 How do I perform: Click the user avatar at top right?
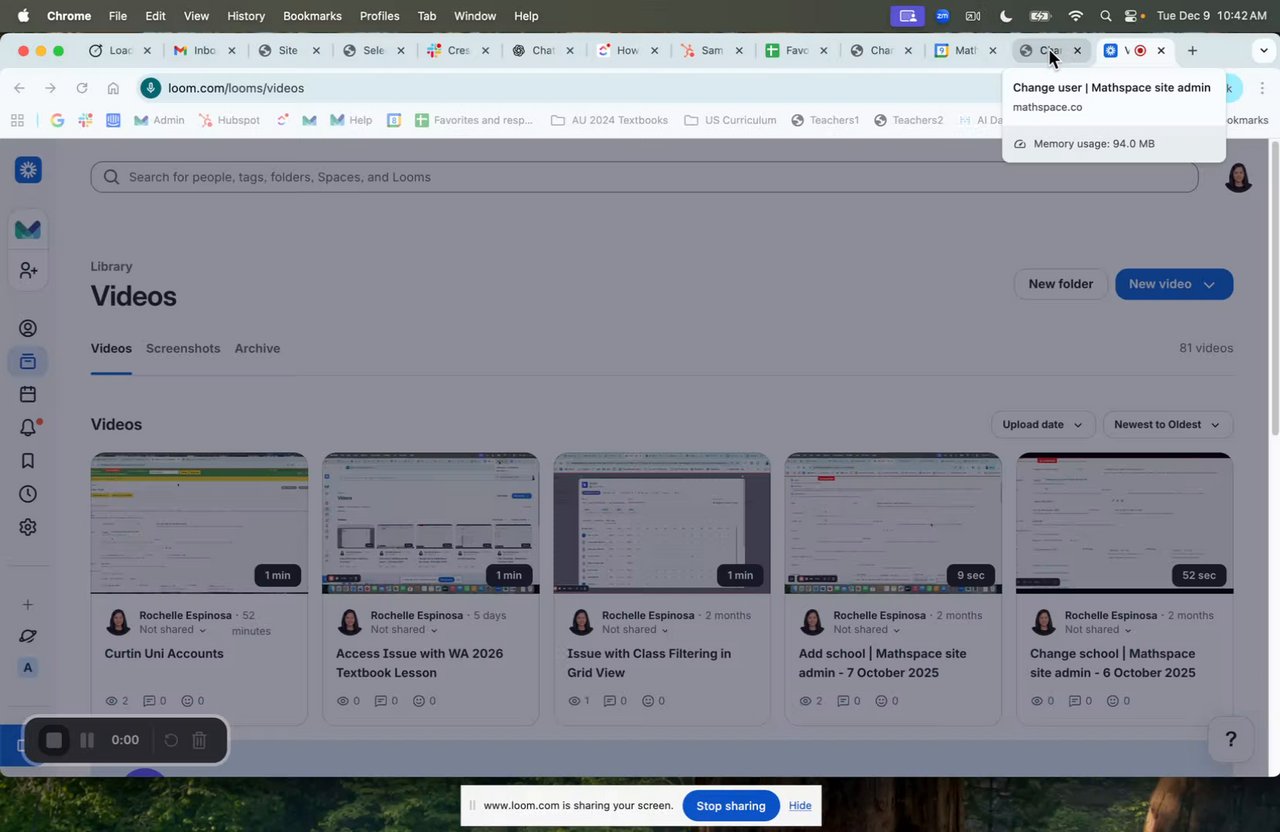[1238, 177]
